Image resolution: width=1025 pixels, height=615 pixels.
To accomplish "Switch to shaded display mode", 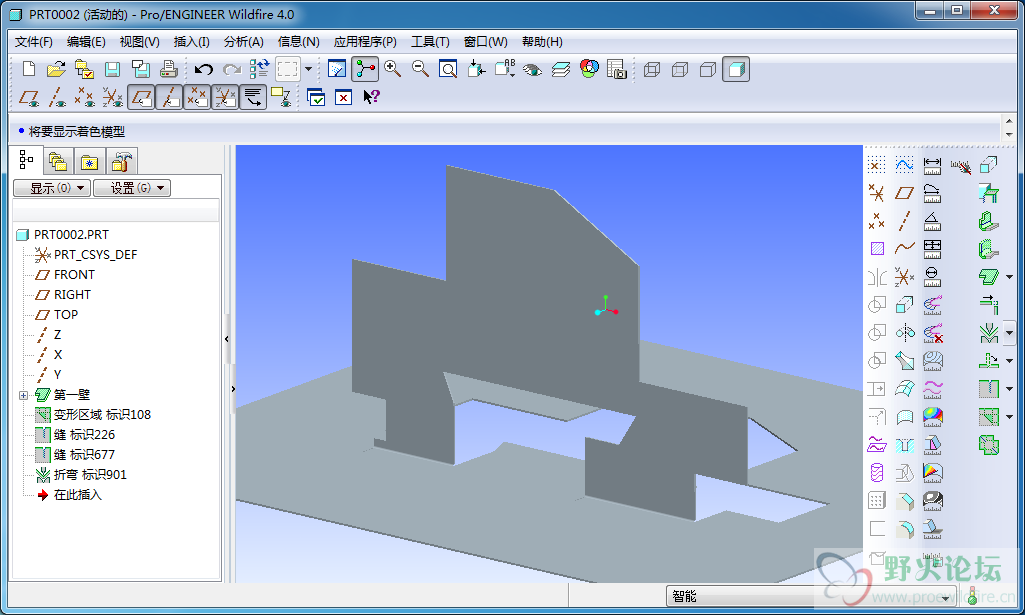I will click(x=736, y=69).
